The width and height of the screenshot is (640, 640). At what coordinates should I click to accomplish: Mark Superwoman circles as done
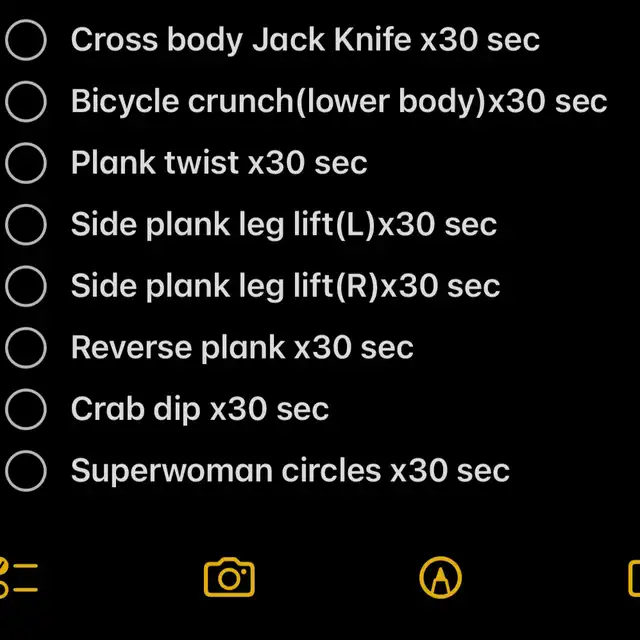click(26, 471)
